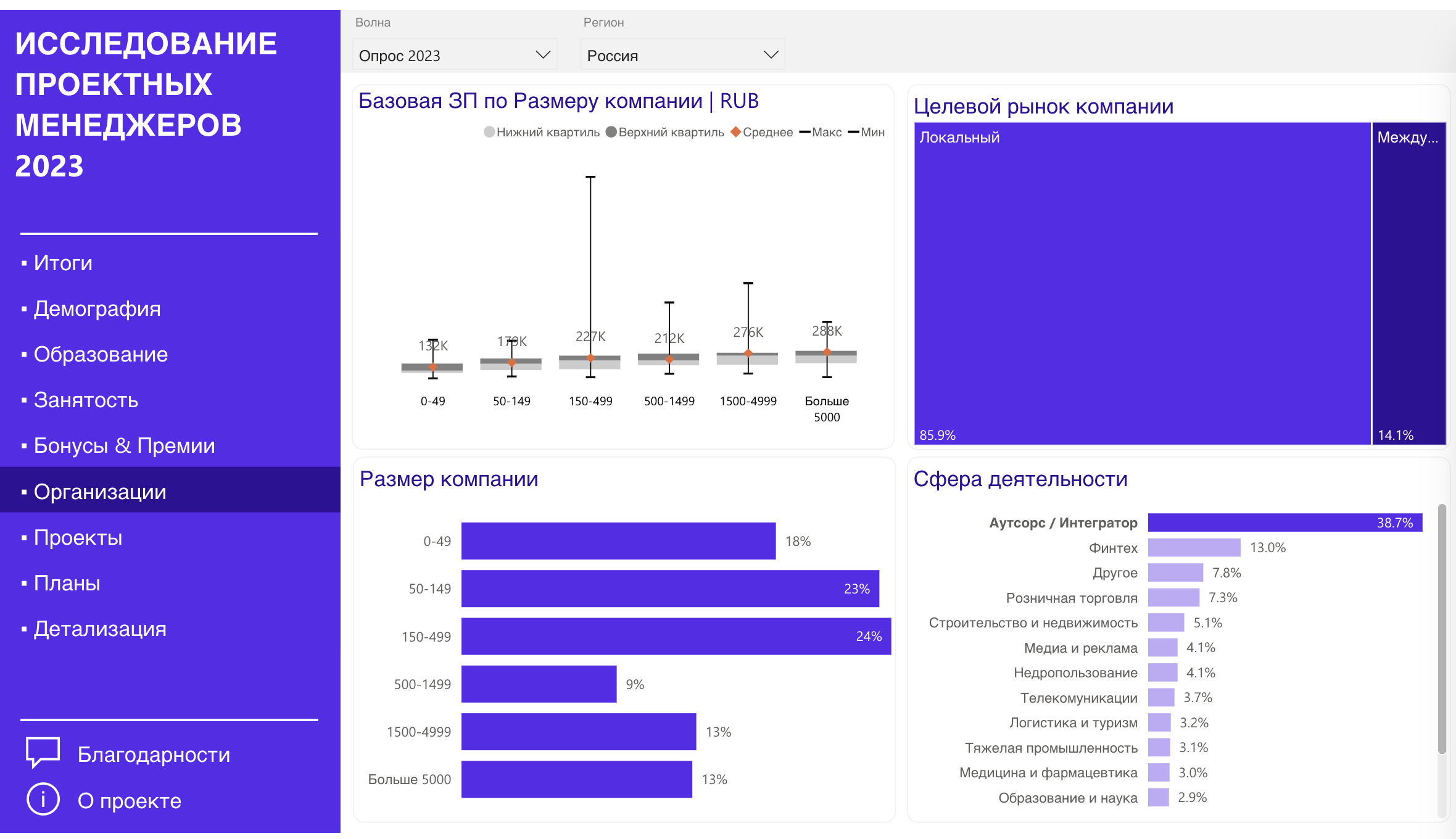Select the 150-499 bar showing 24%
The height and width of the screenshot is (839, 1456).
[676, 636]
